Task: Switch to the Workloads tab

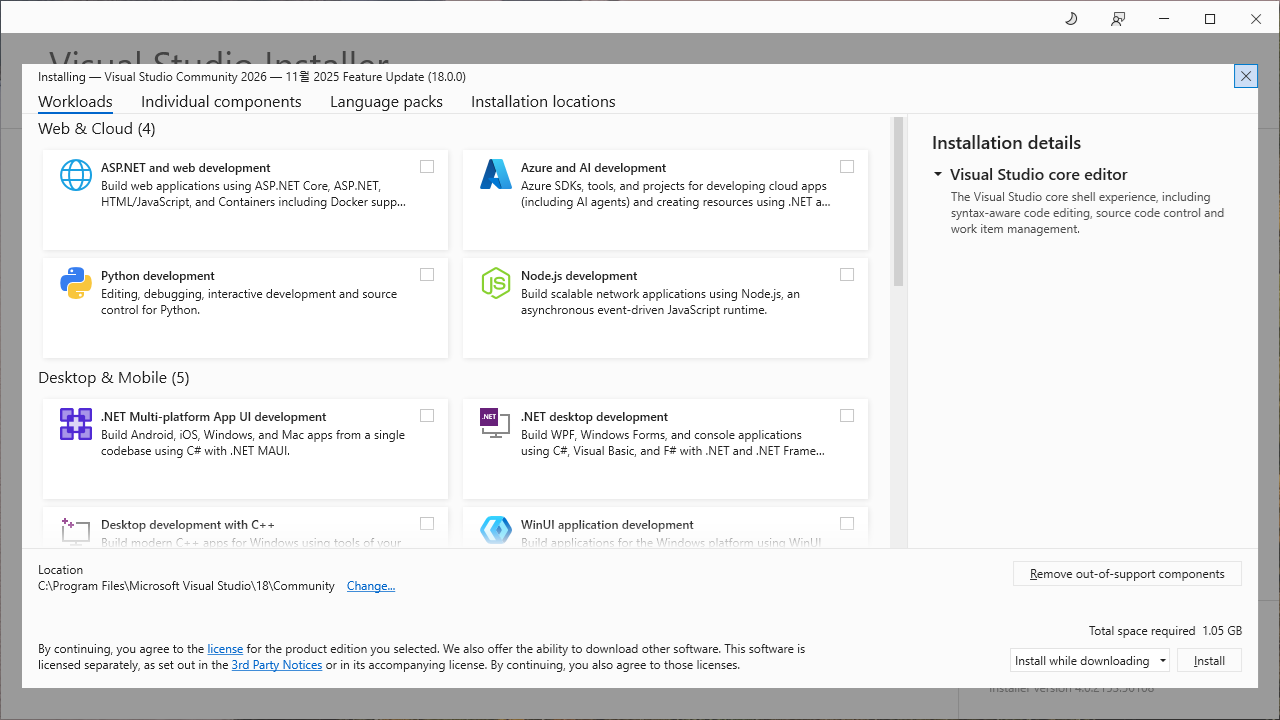Action: (x=75, y=102)
